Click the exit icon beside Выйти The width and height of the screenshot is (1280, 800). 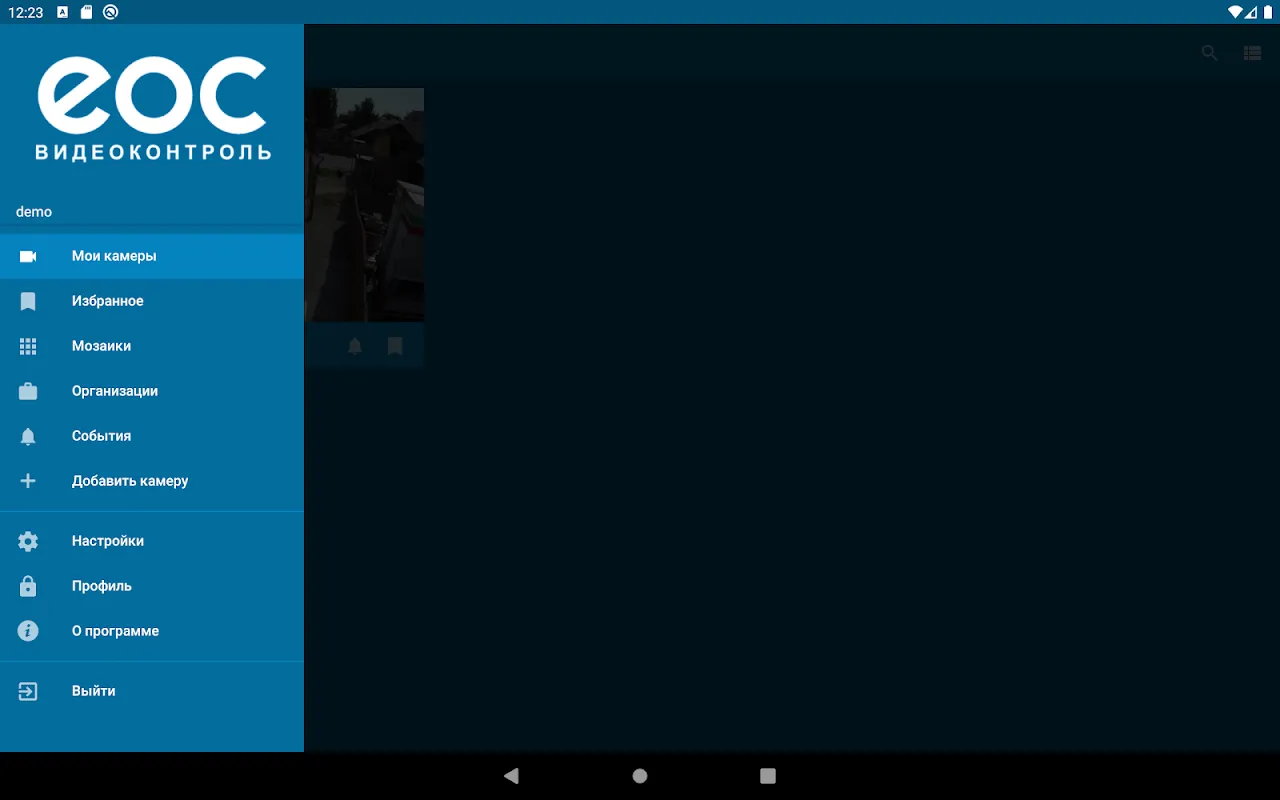coord(28,691)
